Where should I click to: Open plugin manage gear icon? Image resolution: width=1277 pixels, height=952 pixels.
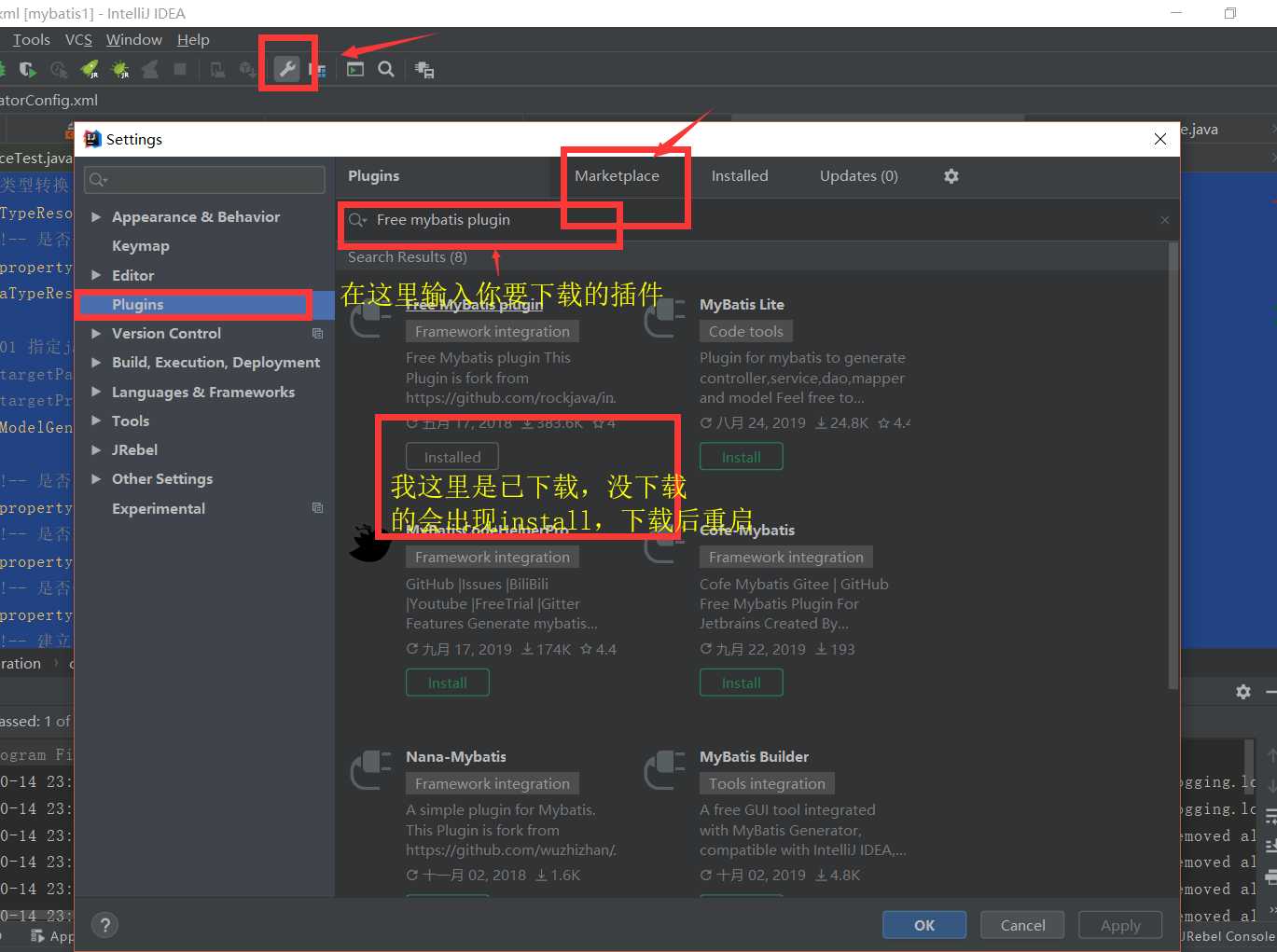point(951,176)
